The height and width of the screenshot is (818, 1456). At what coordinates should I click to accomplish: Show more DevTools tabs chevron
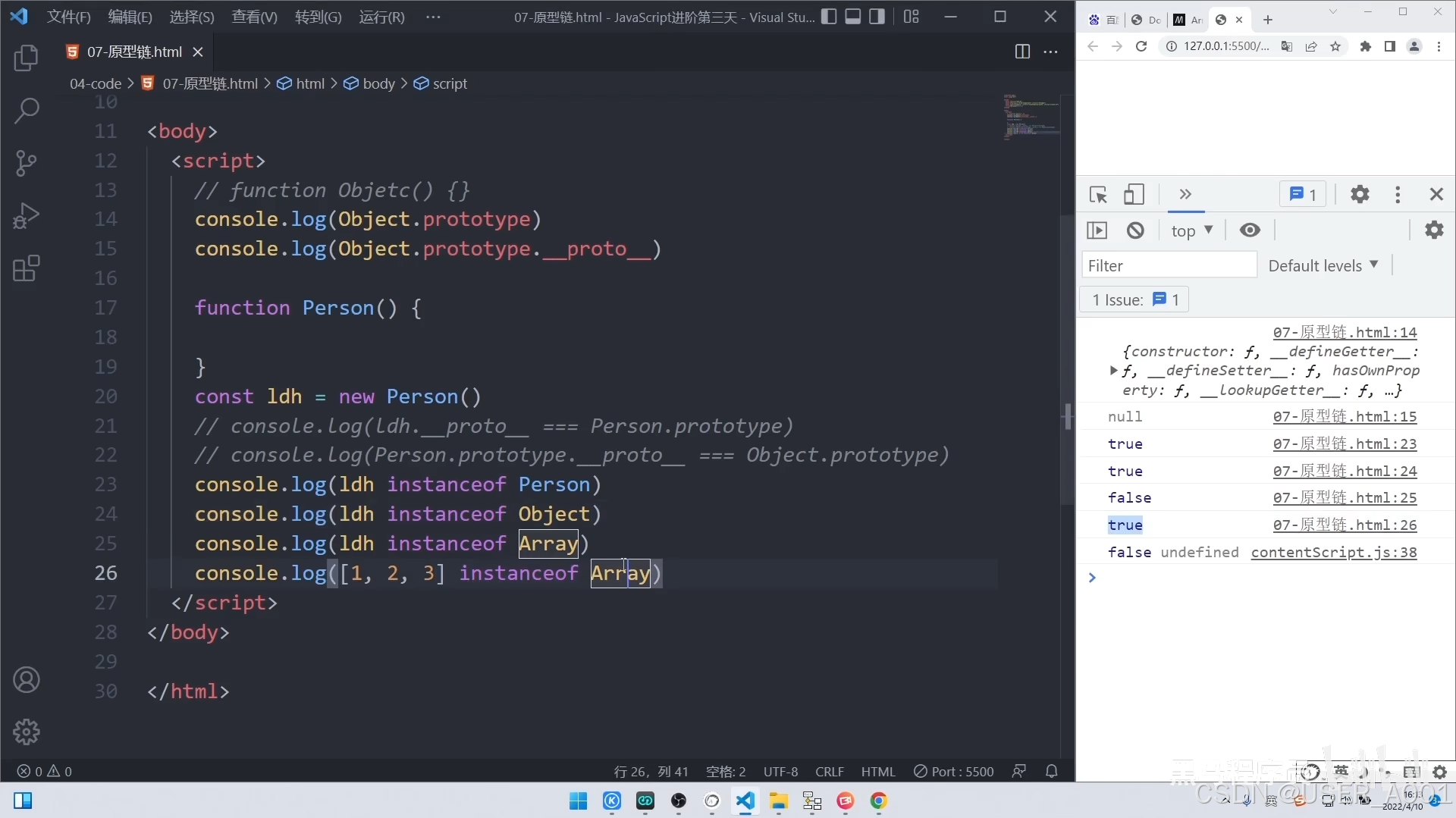click(x=1185, y=194)
